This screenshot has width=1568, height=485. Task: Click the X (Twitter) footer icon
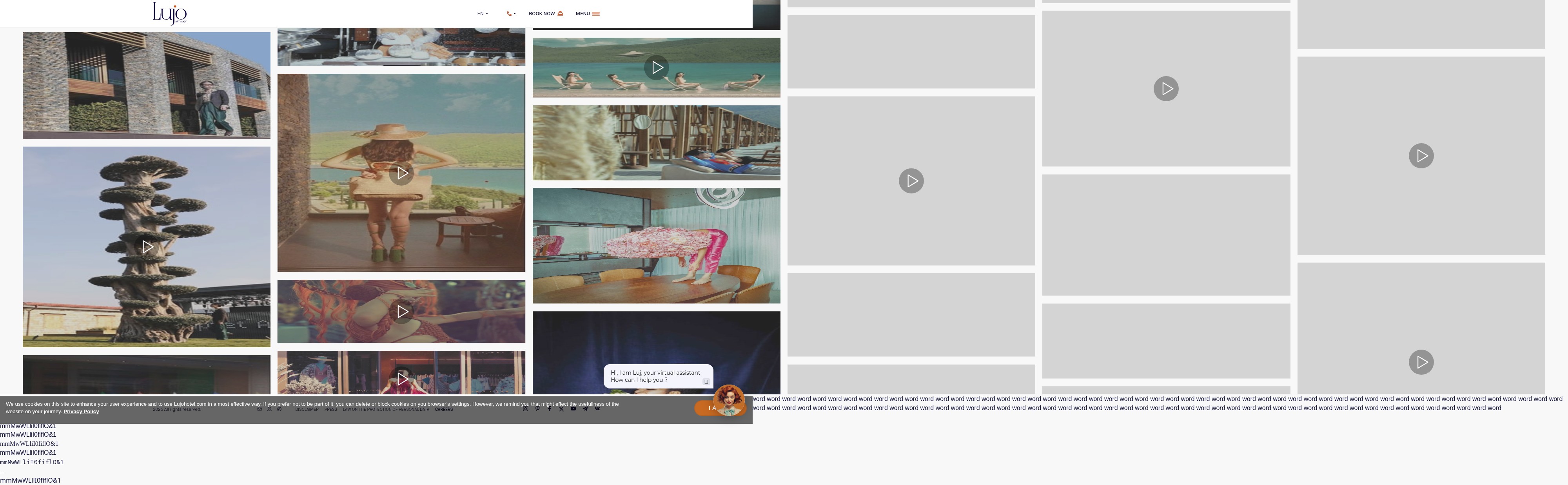561,409
